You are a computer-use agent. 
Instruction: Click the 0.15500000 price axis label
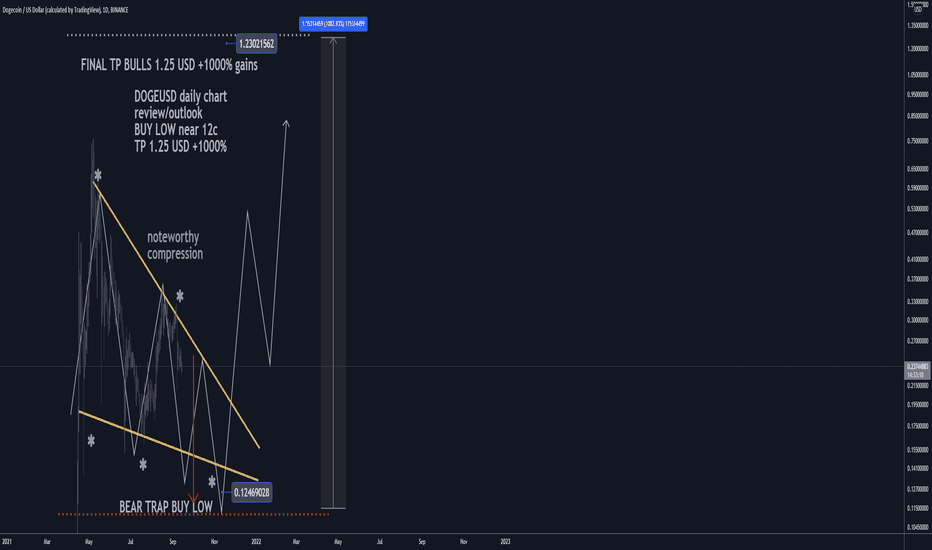(x=918, y=450)
